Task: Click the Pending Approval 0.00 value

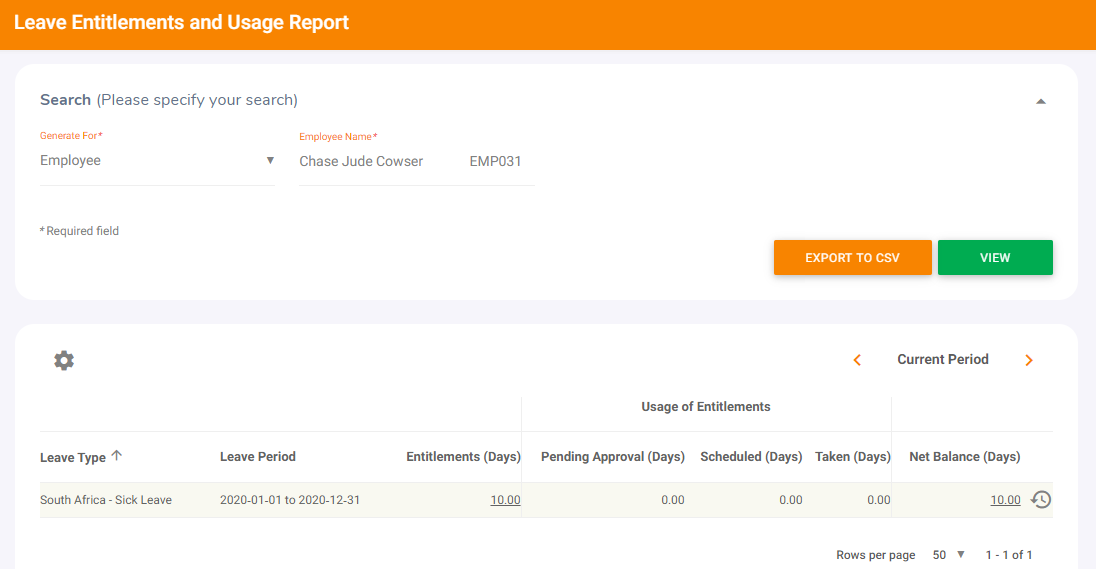Action: point(672,500)
